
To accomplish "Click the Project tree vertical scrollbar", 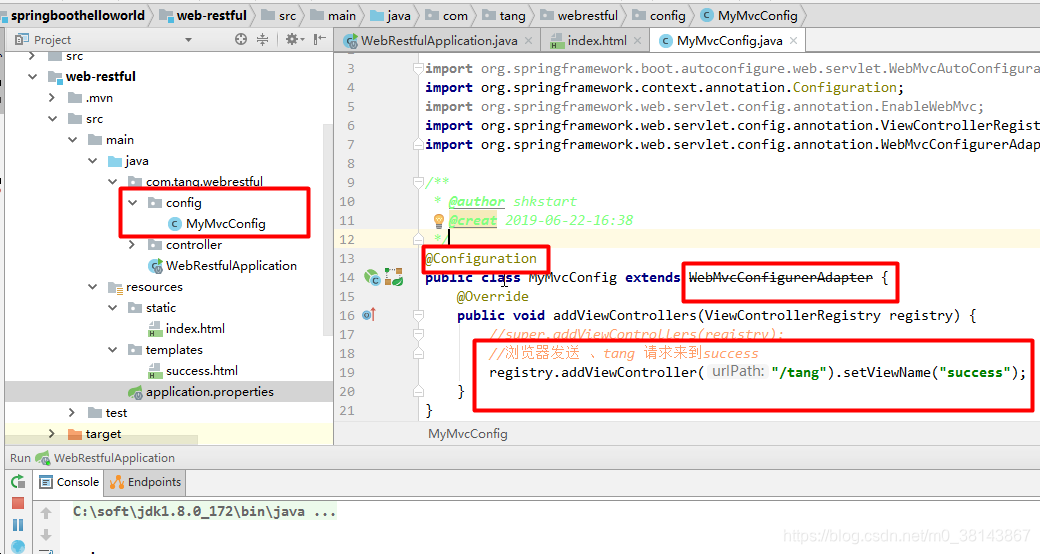I will click(x=327, y=229).
